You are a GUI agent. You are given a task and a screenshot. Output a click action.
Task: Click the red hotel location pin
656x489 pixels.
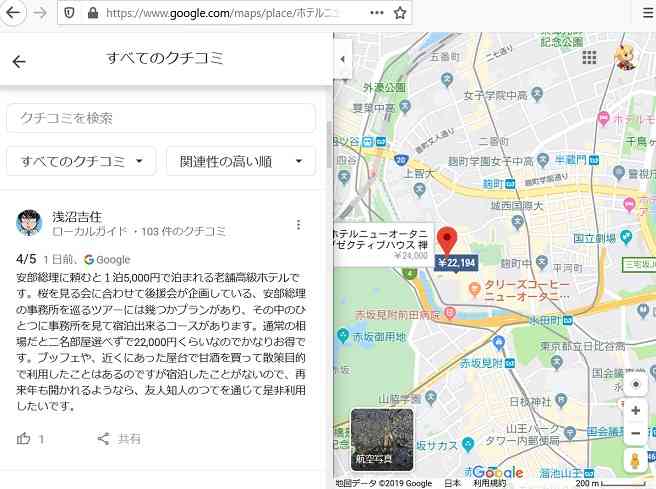point(447,240)
